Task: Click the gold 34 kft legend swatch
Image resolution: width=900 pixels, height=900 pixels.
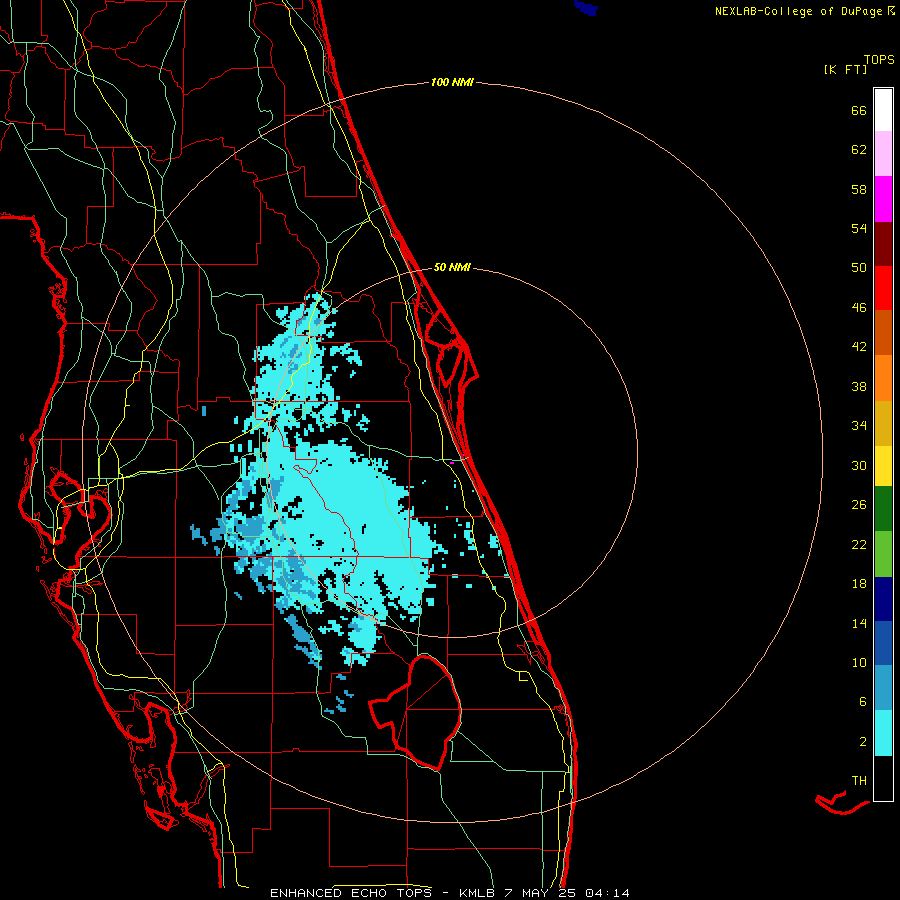Action: click(883, 424)
